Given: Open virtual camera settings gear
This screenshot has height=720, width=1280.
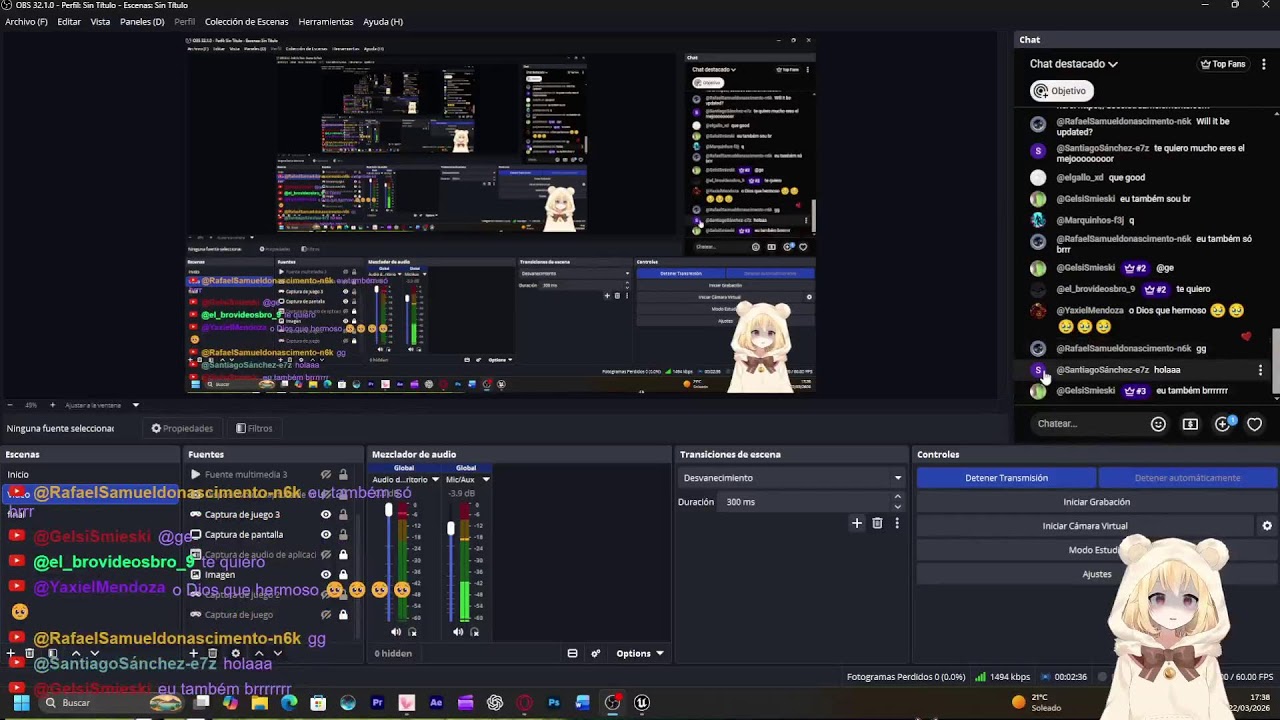Looking at the screenshot, I should pyautogui.click(x=1267, y=526).
